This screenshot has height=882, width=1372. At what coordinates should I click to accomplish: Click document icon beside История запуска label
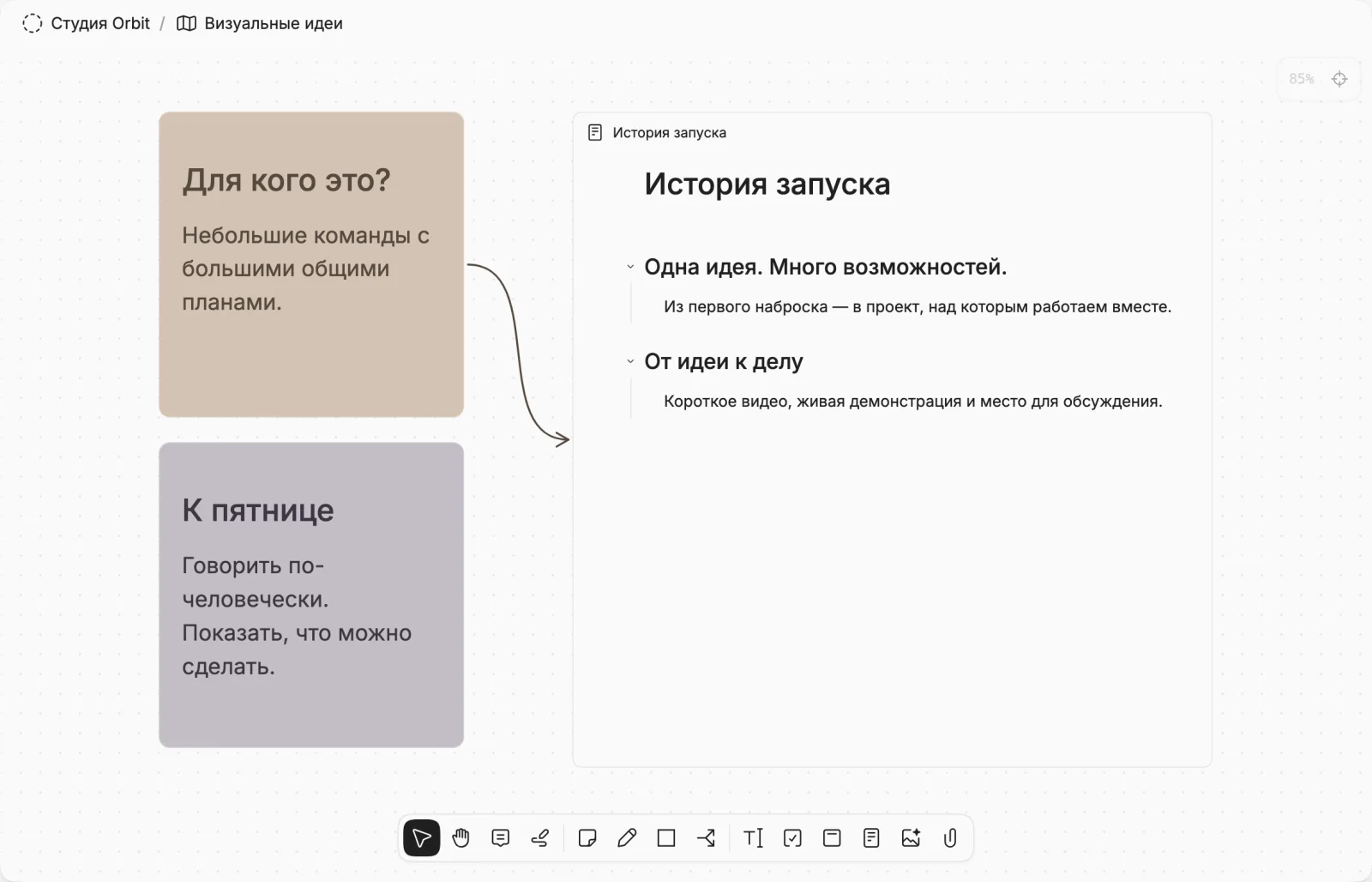point(595,132)
